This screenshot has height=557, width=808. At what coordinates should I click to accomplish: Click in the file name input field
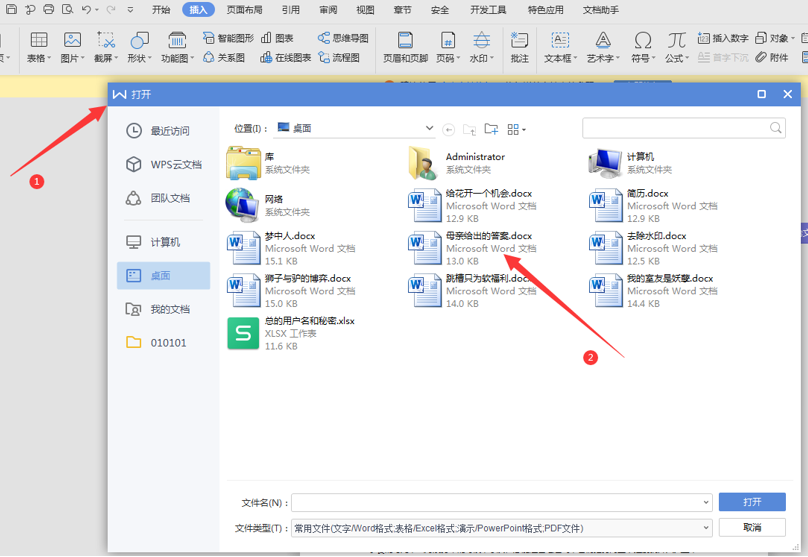[501, 502]
